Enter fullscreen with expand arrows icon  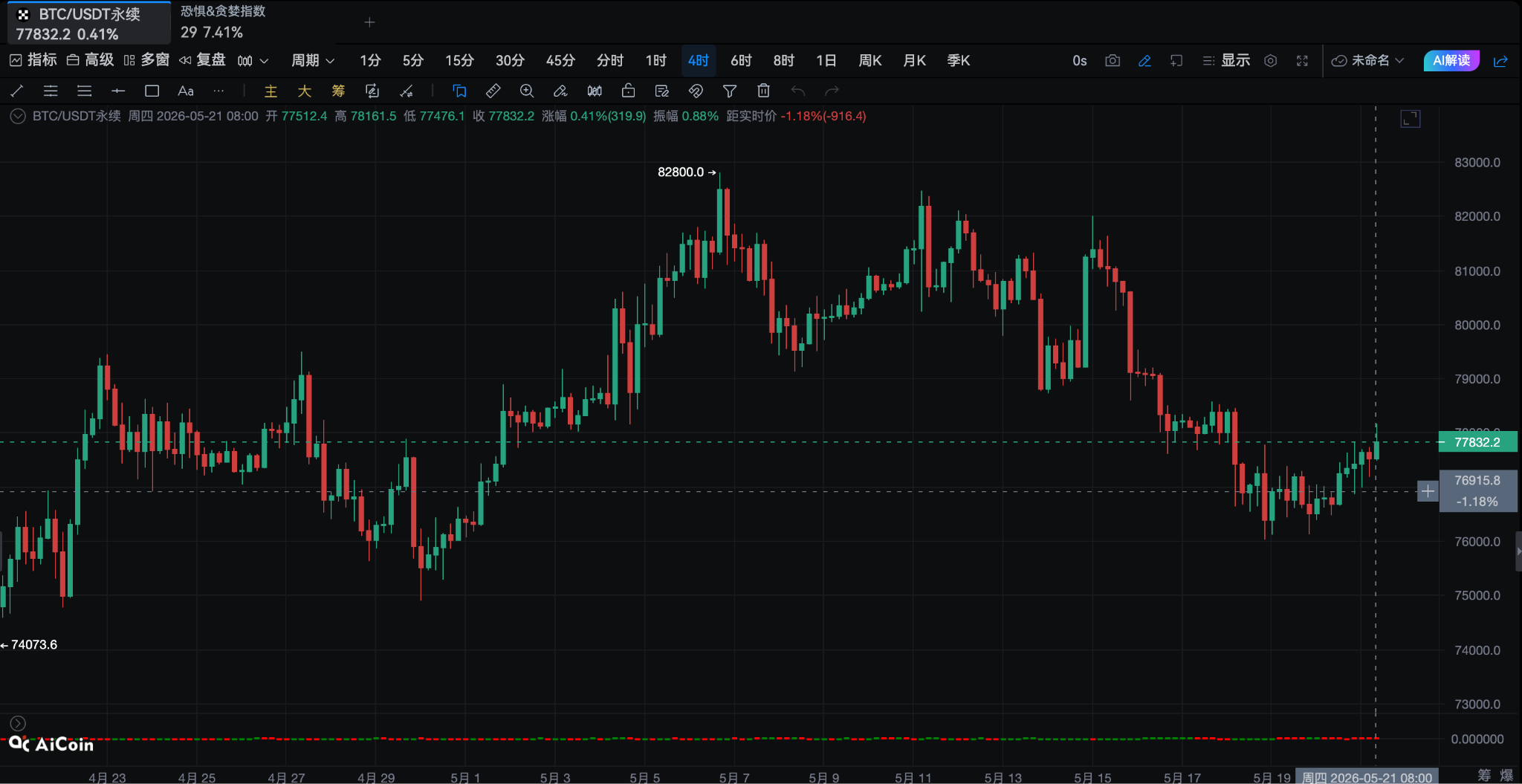(x=1302, y=60)
